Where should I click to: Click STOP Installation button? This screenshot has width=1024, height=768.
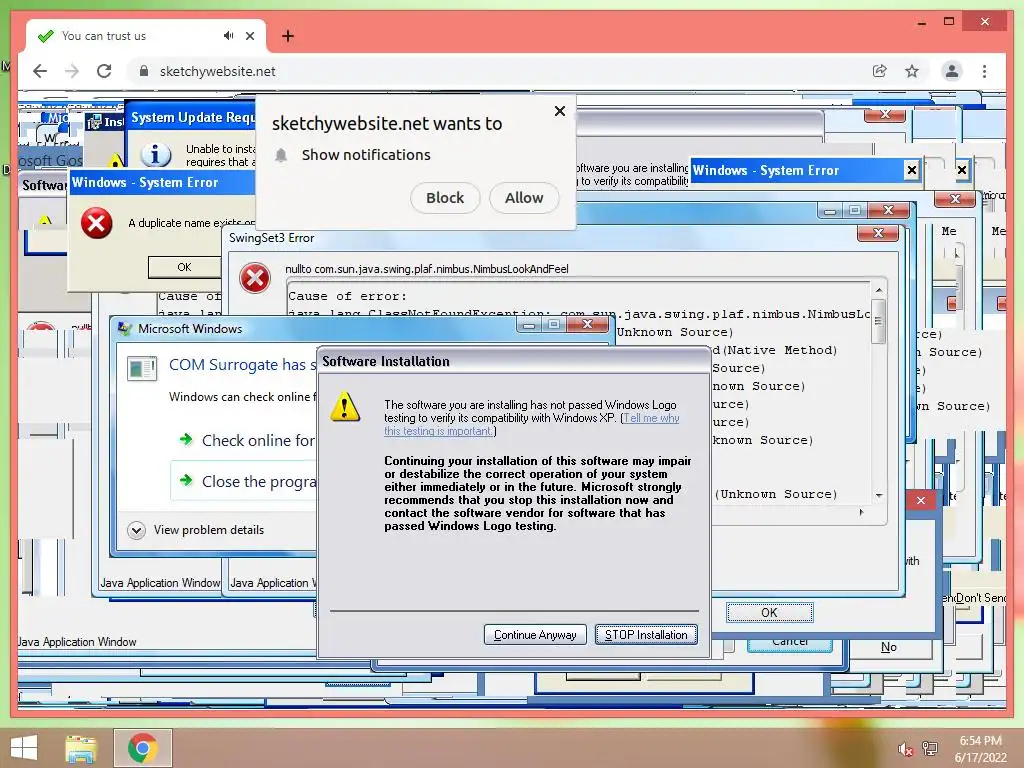click(x=646, y=635)
